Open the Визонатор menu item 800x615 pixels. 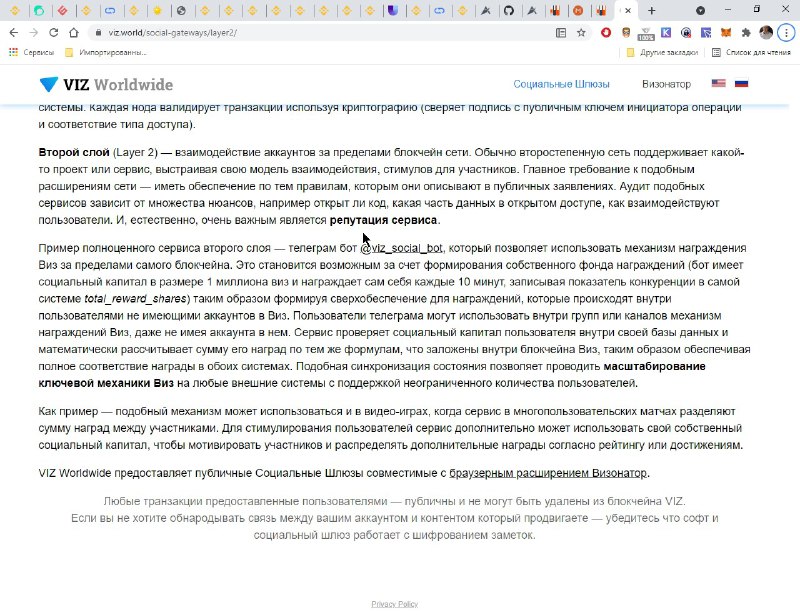point(666,84)
